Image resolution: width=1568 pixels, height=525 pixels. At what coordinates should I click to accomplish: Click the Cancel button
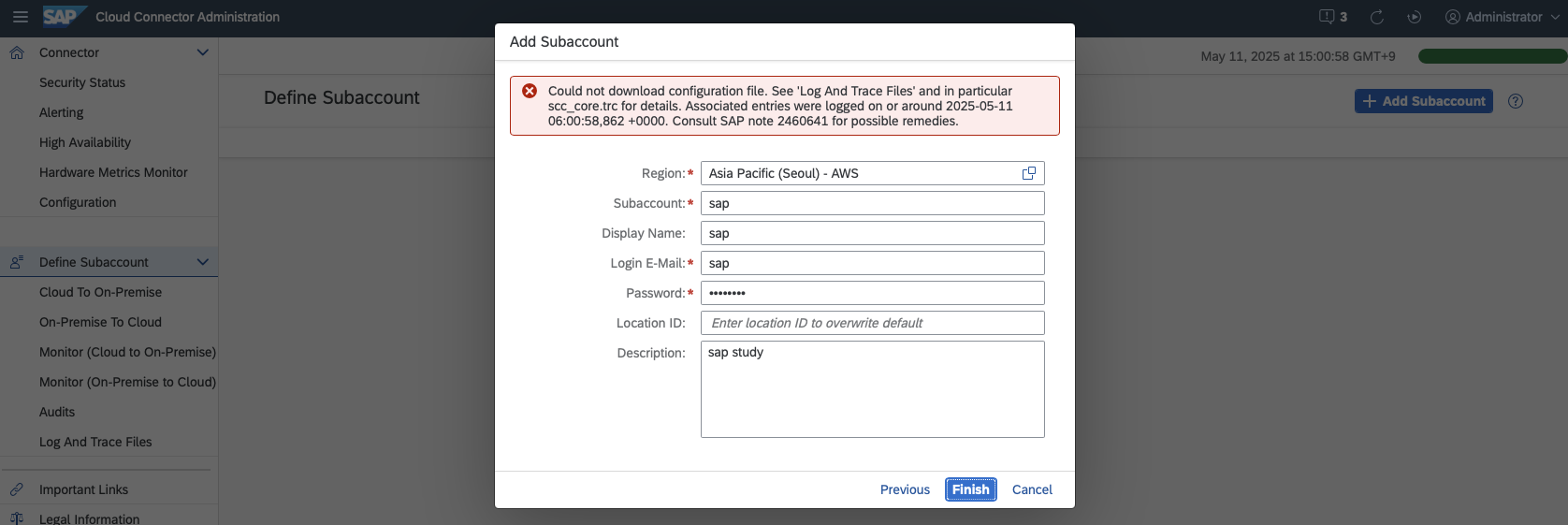pos(1032,489)
